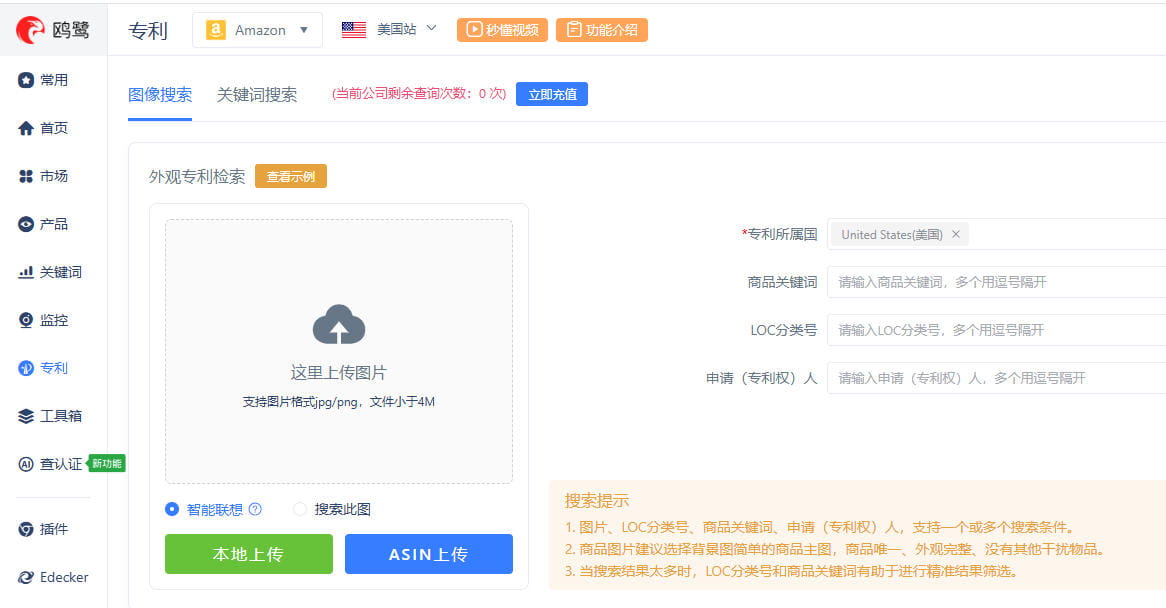Open the 监控 monitoring panel

(x=45, y=320)
